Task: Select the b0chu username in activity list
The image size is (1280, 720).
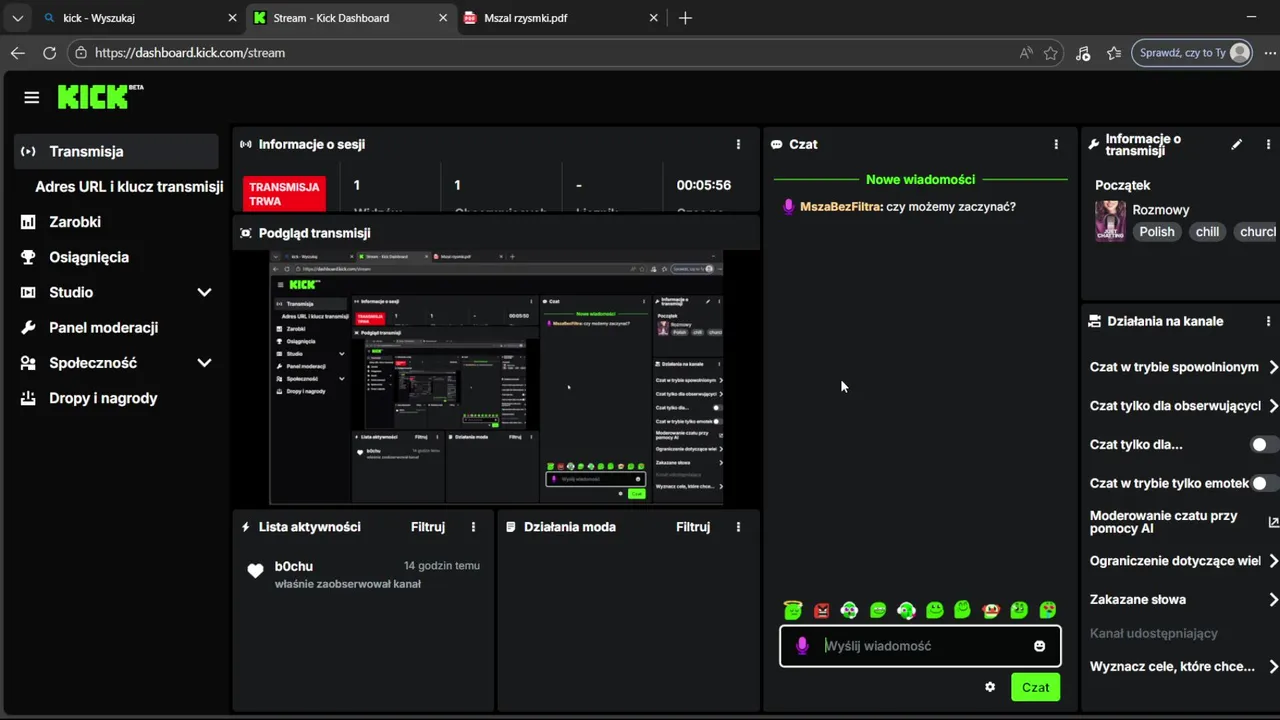Action: pyautogui.click(x=294, y=566)
